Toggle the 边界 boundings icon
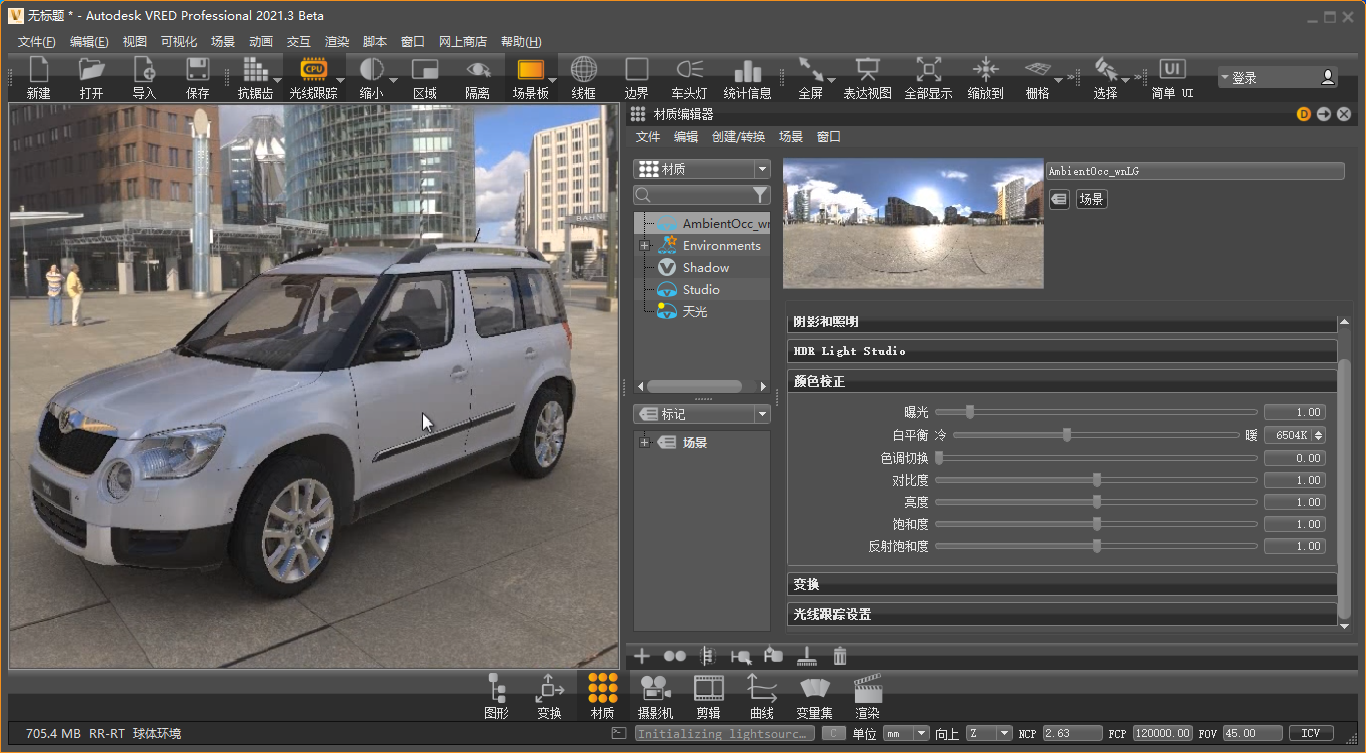Viewport: 1366px width, 753px height. click(x=637, y=78)
